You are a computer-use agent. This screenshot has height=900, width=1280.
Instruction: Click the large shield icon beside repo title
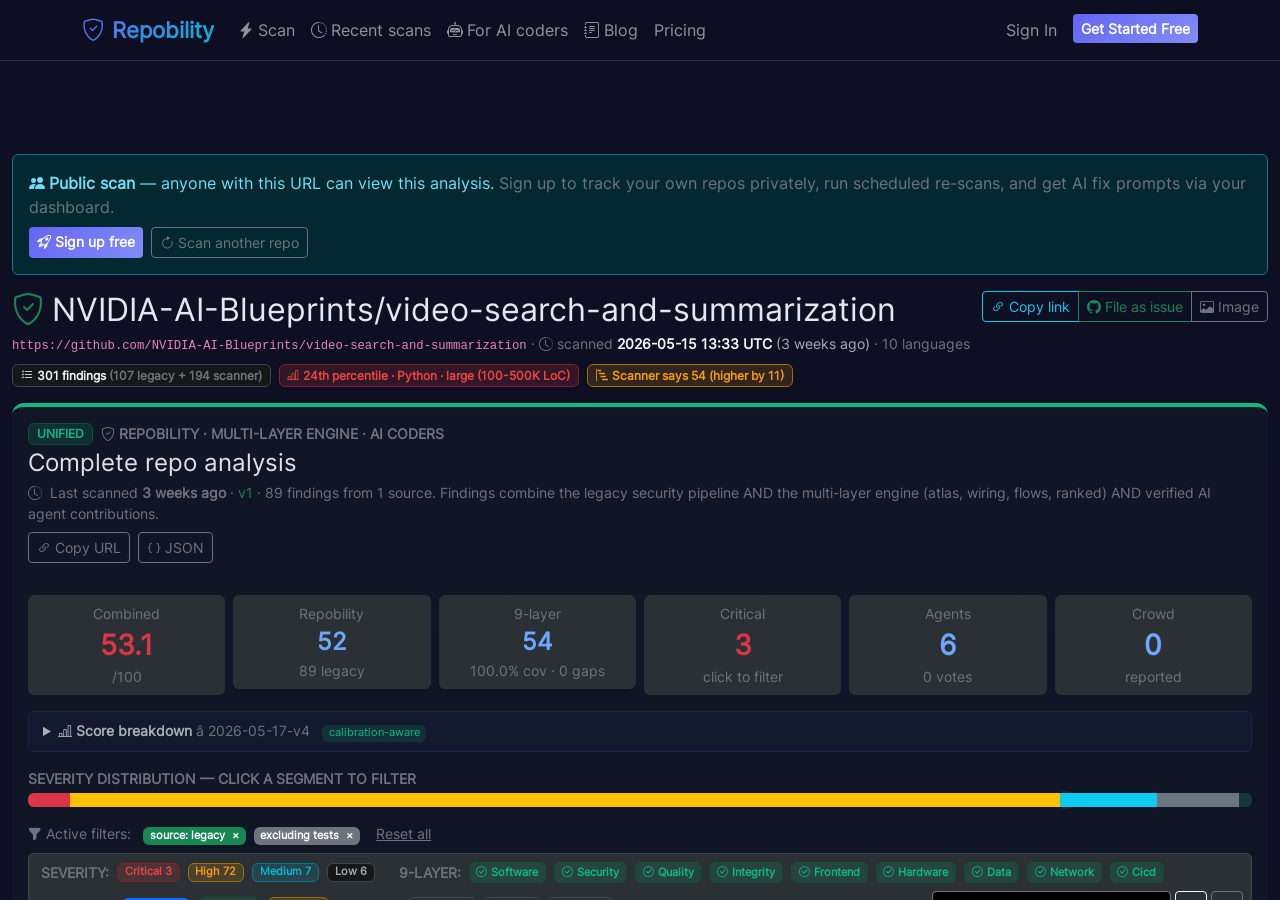click(x=28, y=309)
